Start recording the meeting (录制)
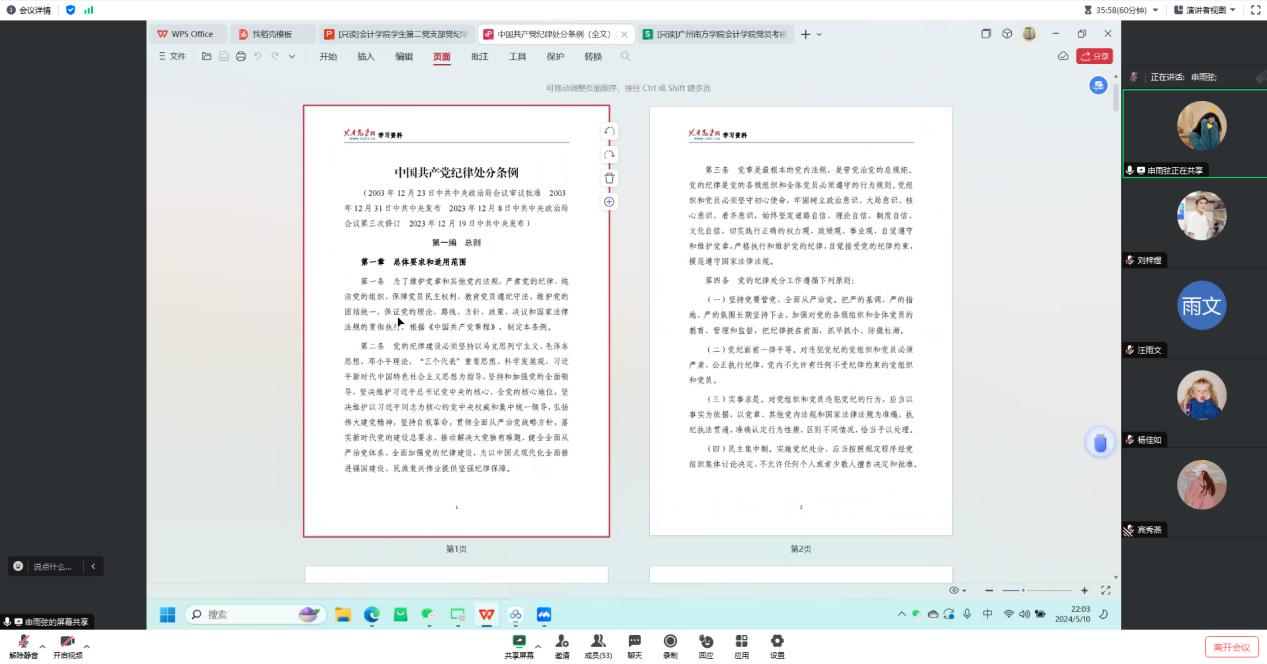The width and height of the screenshot is (1267, 664). click(670, 646)
